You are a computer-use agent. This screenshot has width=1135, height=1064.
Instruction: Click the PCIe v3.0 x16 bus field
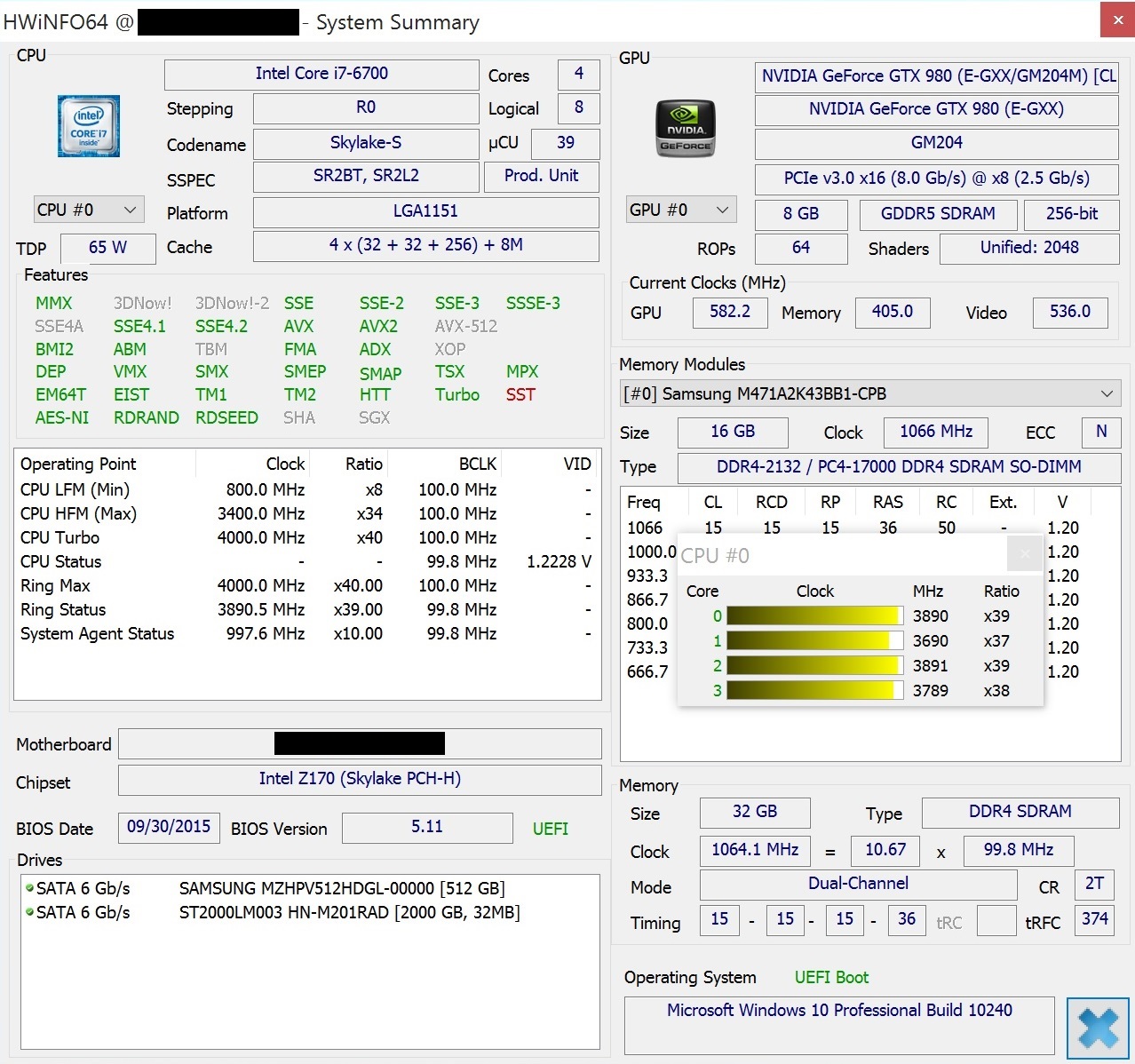point(936,179)
